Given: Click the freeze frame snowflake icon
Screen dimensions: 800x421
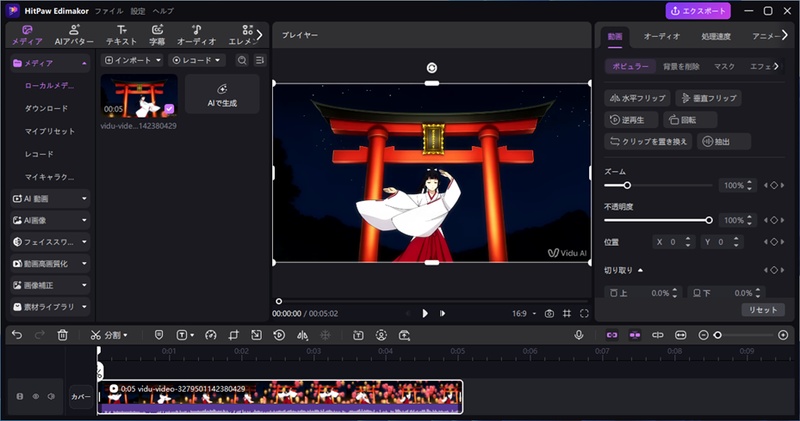Looking at the screenshot, I should (x=325, y=335).
